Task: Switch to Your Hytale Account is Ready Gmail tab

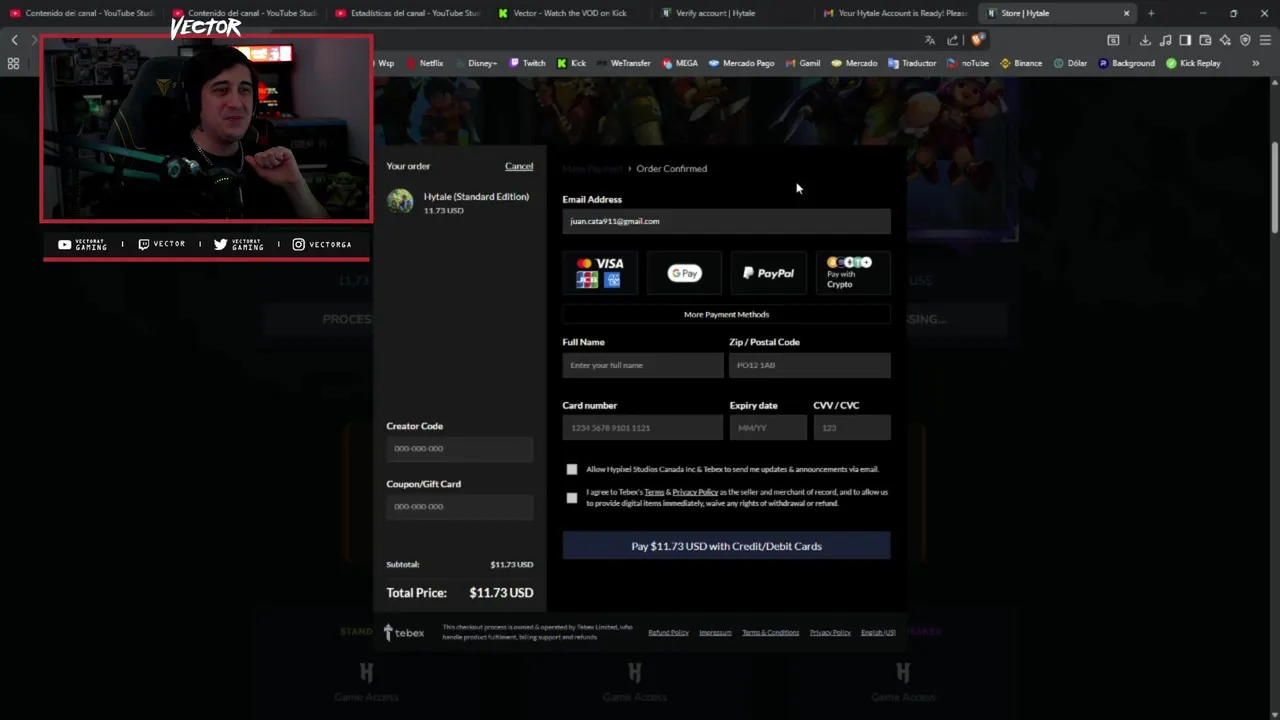Action: (895, 13)
